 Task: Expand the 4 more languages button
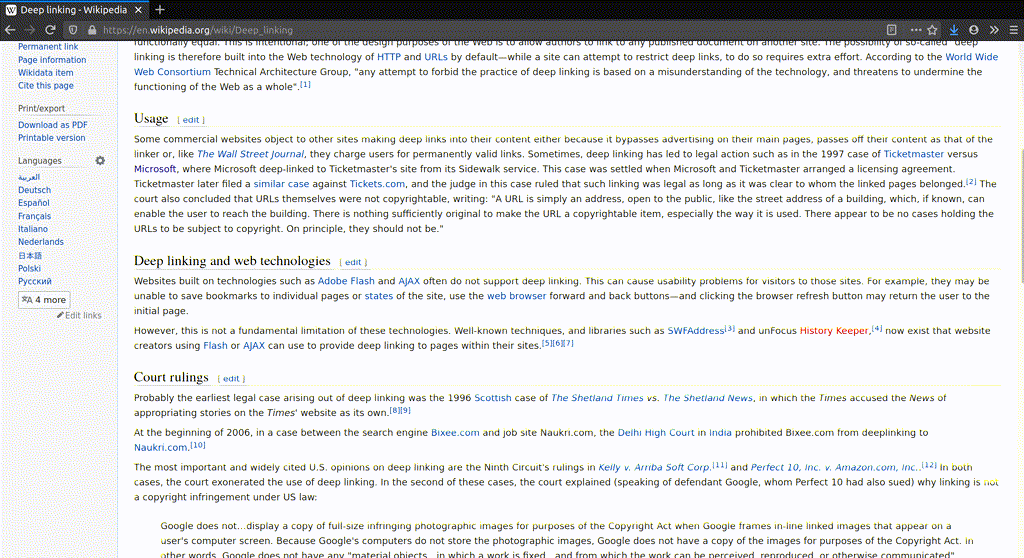click(x=44, y=300)
